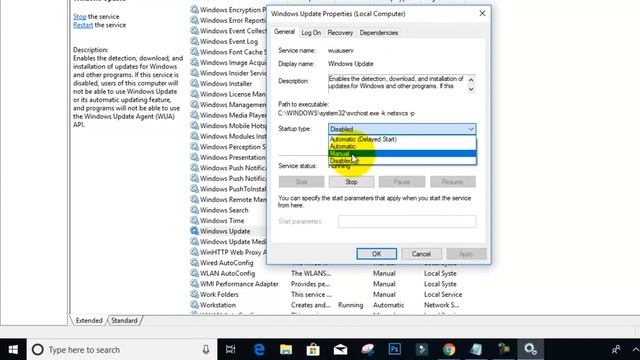This screenshot has height=360, width=640.
Task: Select the Windows Update Medic service row
Action: (229, 242)
